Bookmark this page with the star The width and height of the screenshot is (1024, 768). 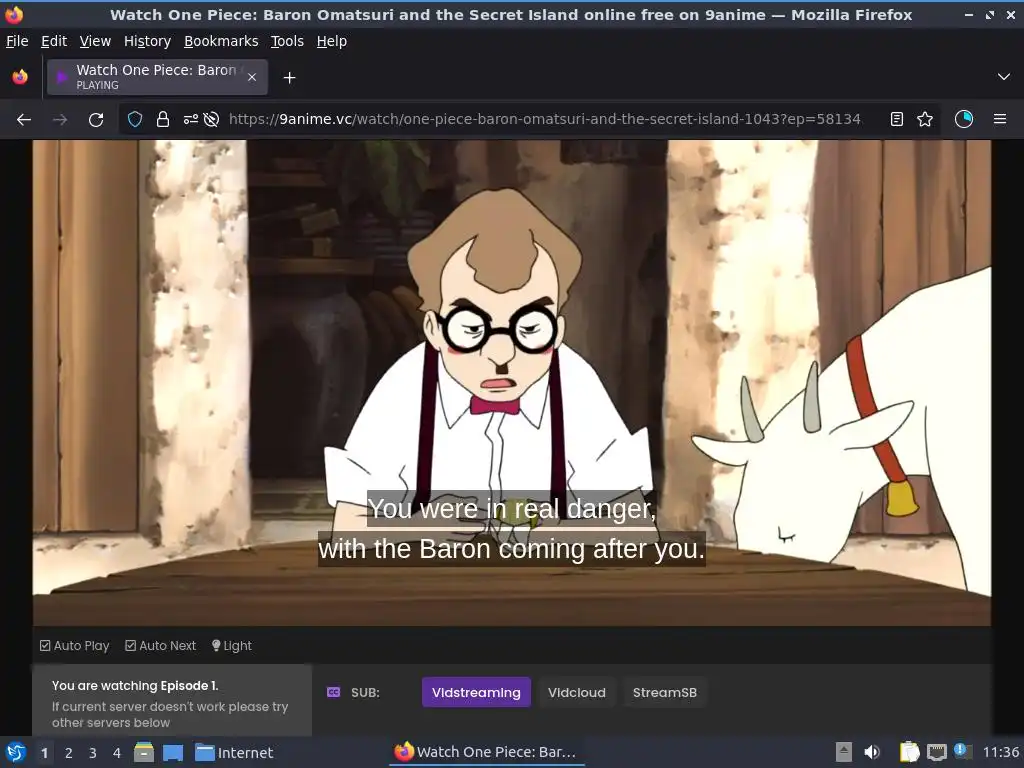tap(925, 120)
